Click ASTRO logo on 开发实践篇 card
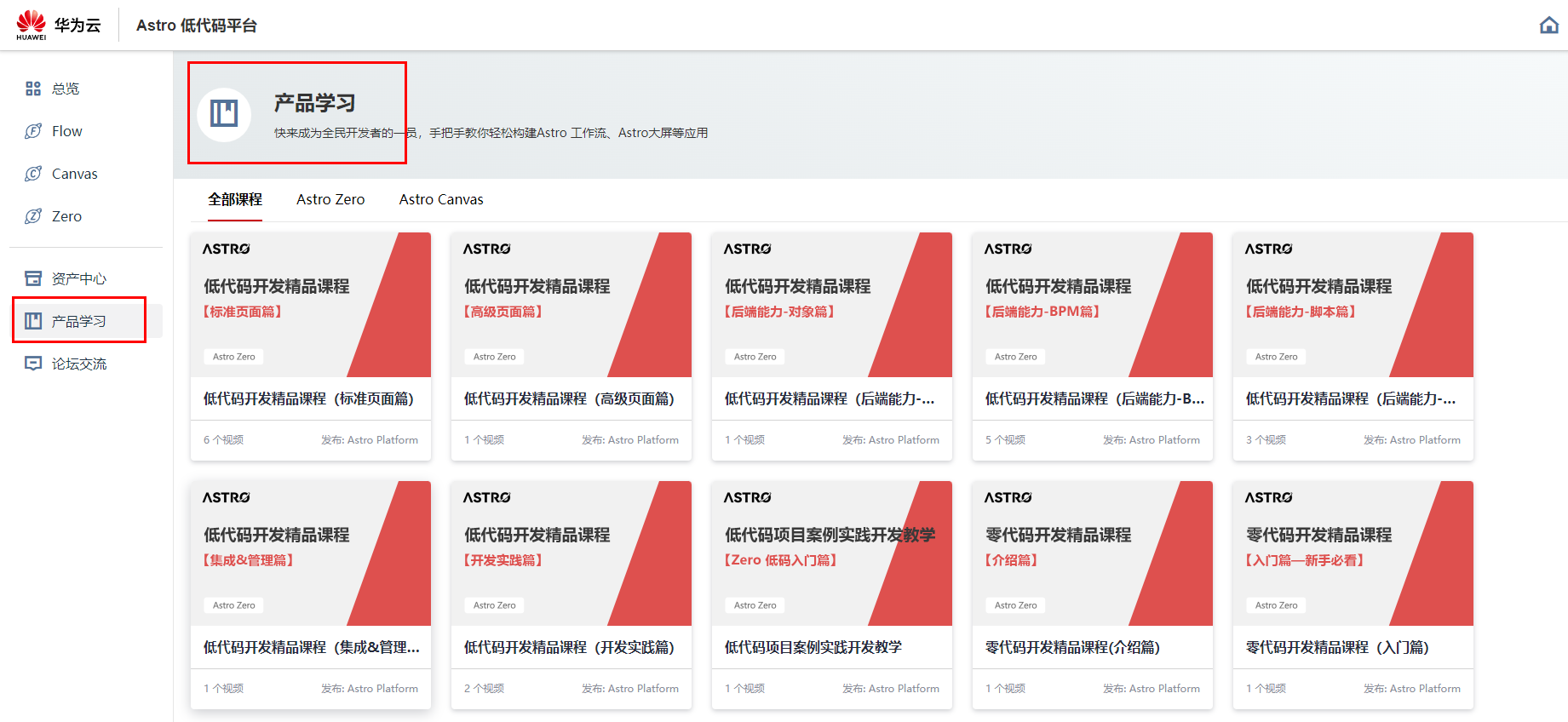1568x722 pixels. point(487,497)
